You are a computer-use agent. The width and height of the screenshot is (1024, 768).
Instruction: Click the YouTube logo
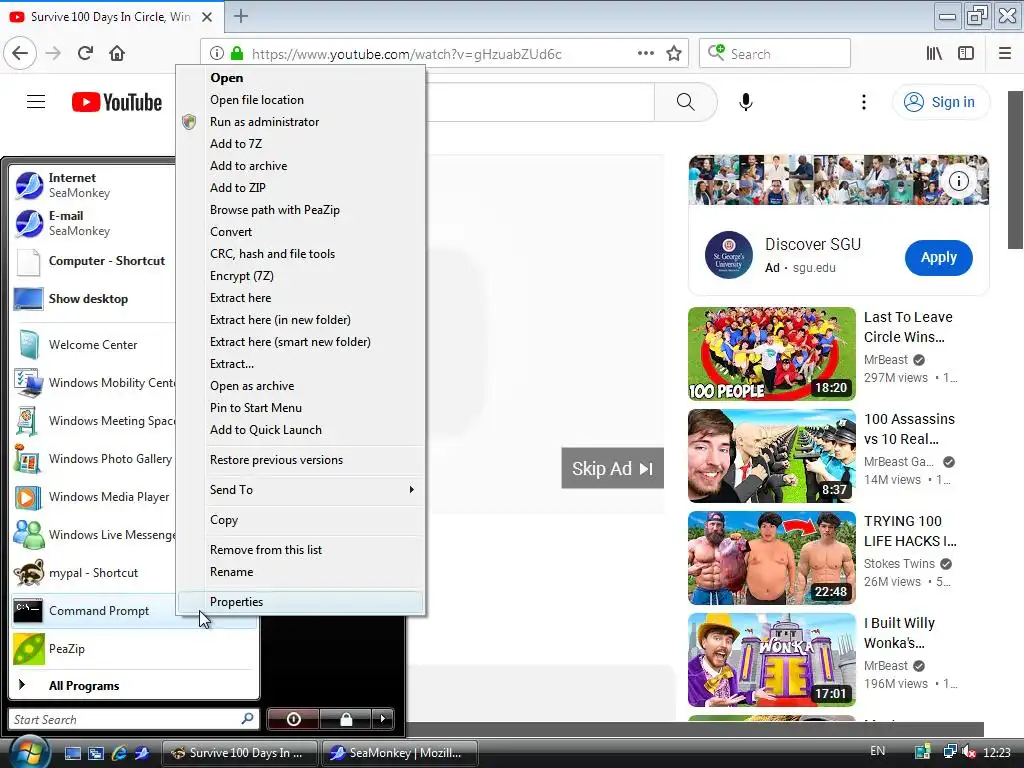[117, 102]
